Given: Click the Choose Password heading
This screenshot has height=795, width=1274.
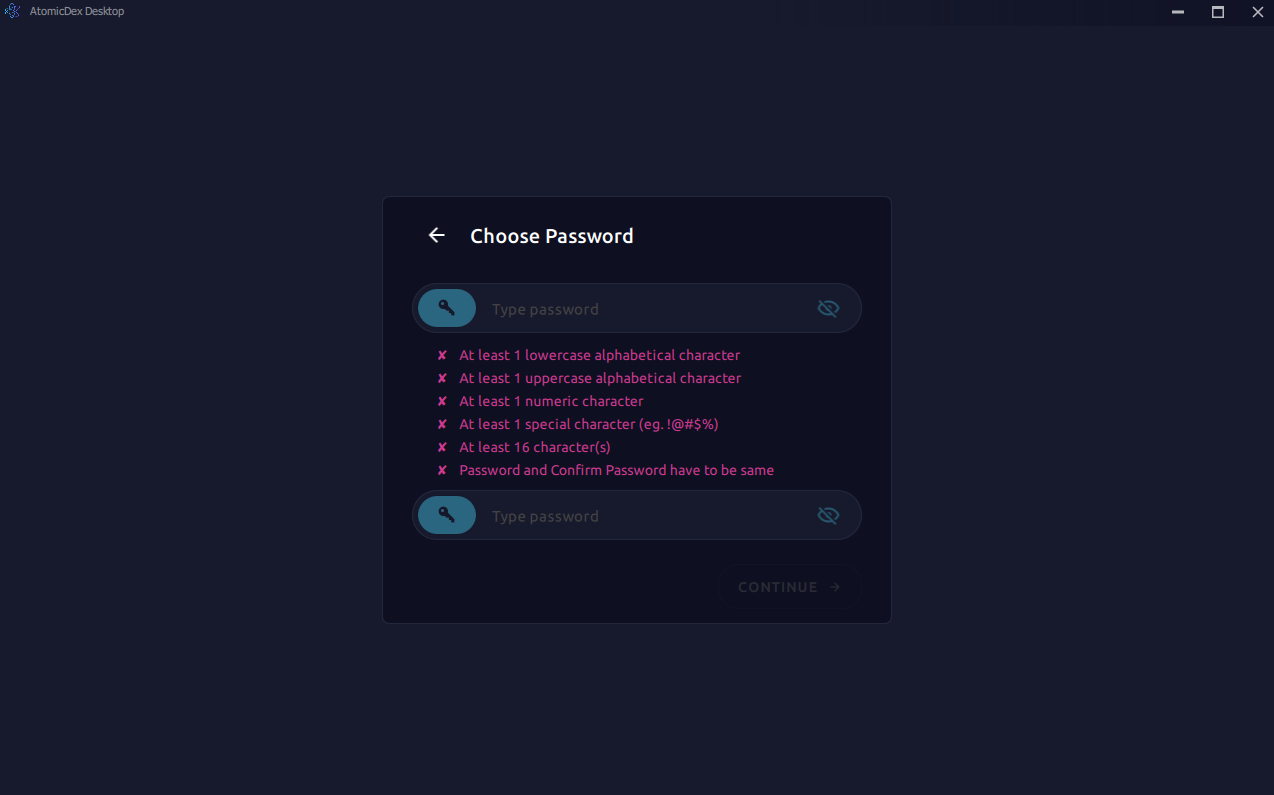Looking at the screenshot, I should (x=551, y=236).
